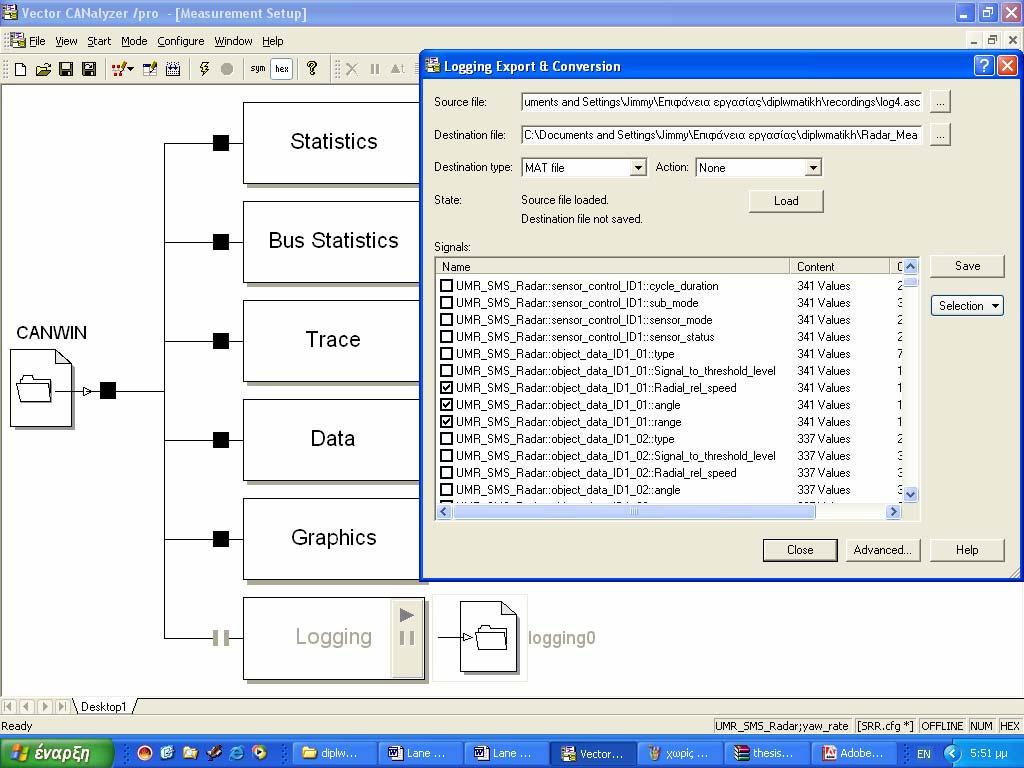Viewport: 1024px width, 768px height.
Task: Switch to symbolic display with sym
Action: (x=258, y=69)
